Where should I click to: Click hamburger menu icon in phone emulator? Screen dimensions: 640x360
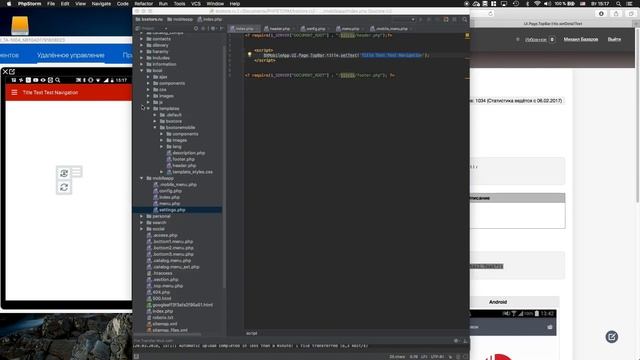pos(14,92)
